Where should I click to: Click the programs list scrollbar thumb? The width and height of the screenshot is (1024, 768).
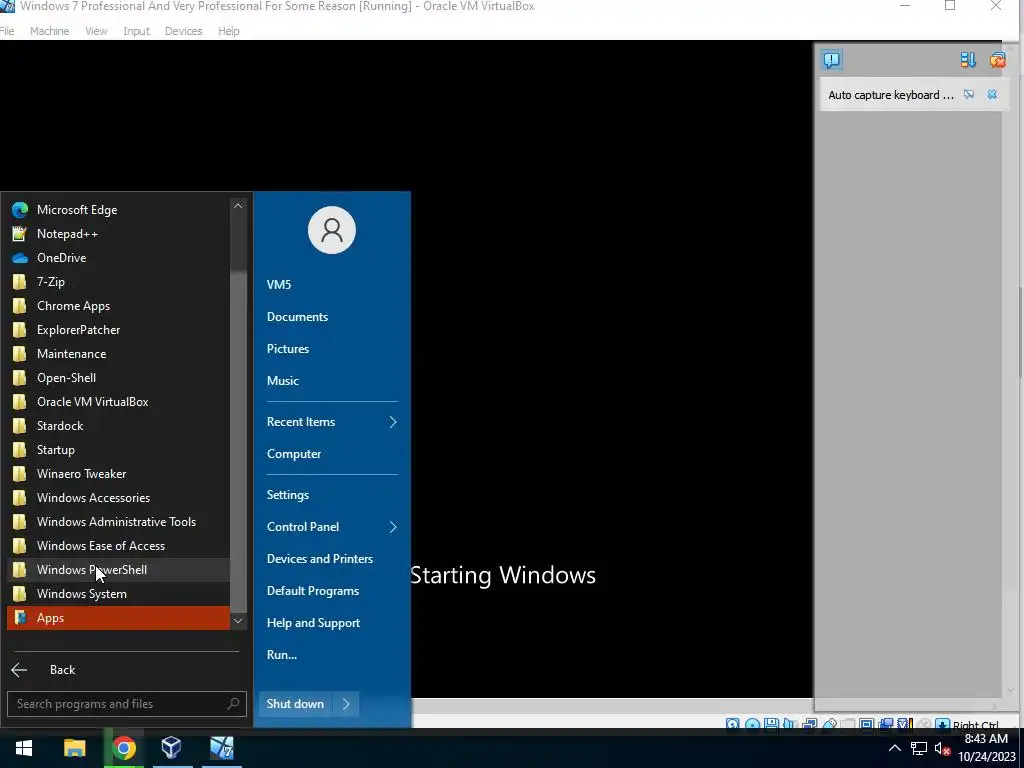238,443
